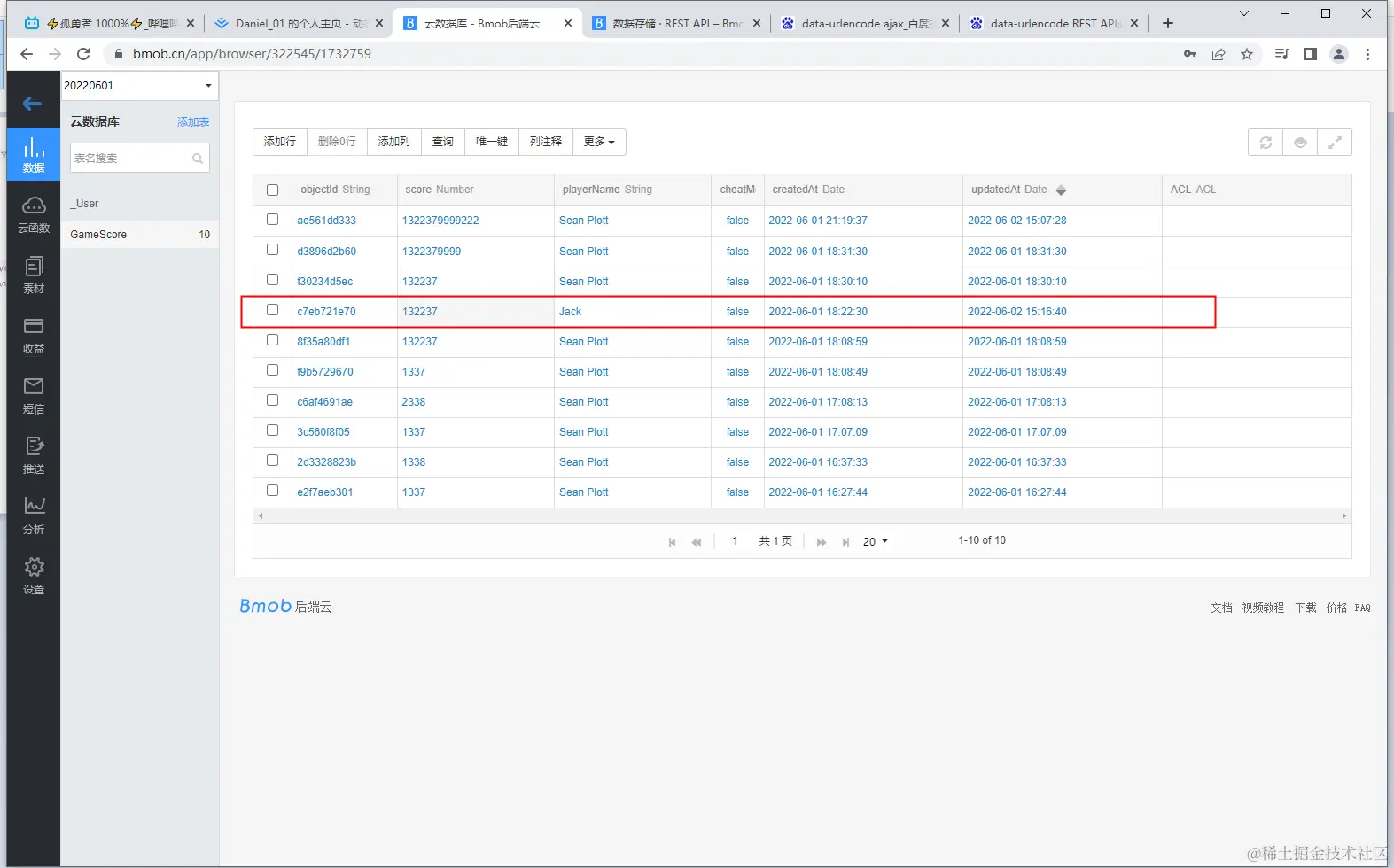1394x868 pixels.
Task: Open the 素材 materials section
Action: point(34,275)
